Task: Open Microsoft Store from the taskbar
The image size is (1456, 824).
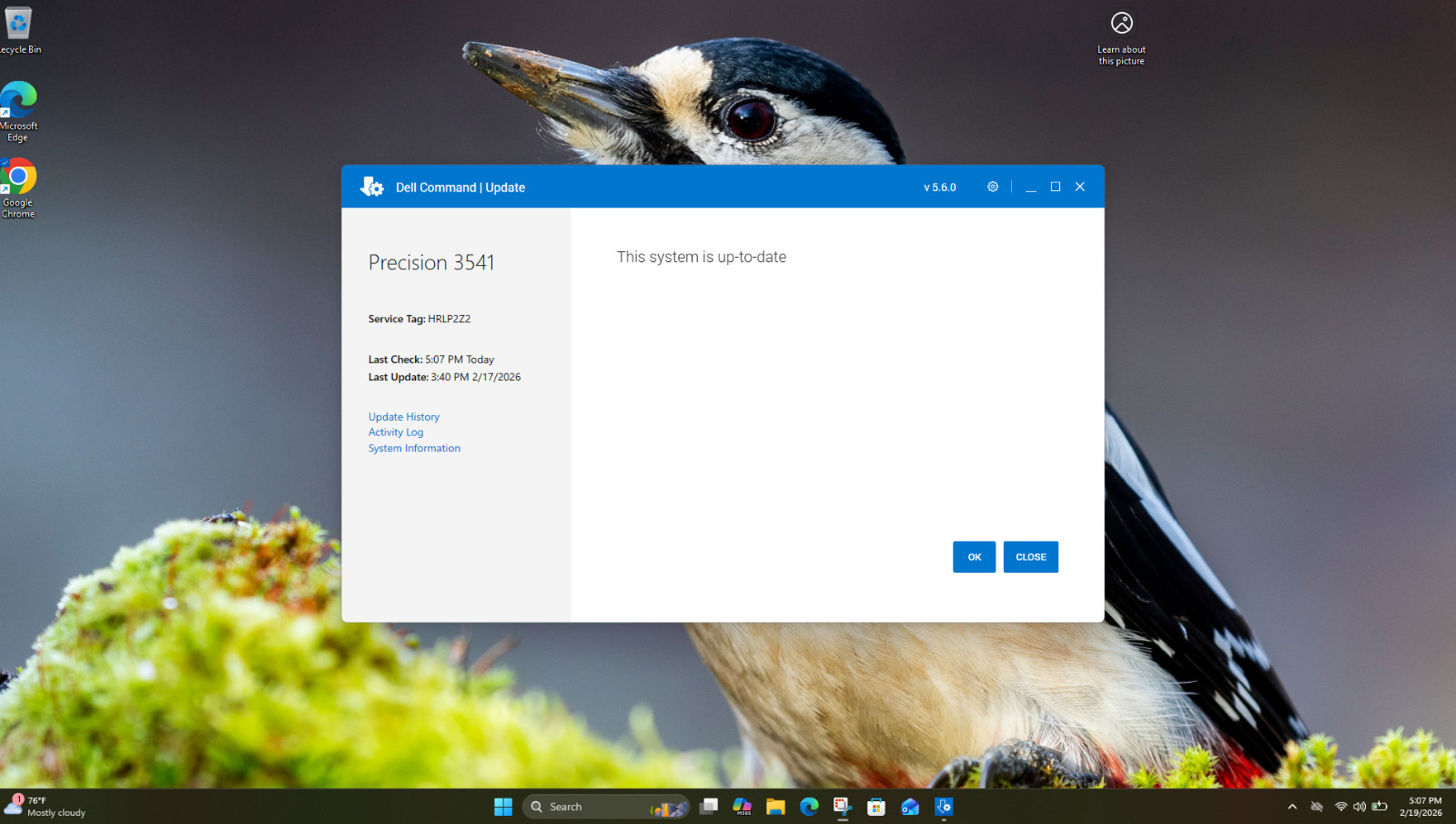Action: point(876,807)
